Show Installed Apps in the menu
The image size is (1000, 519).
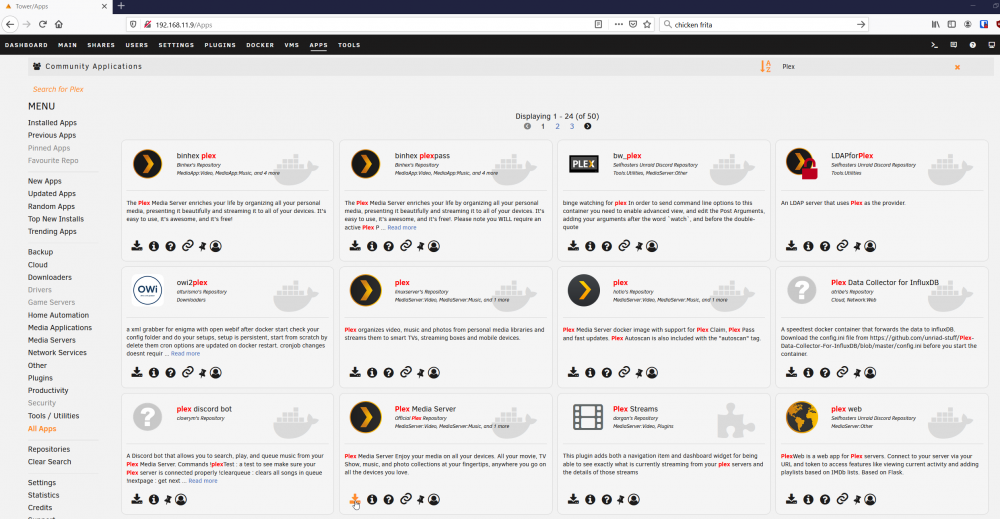pos(52,122)
